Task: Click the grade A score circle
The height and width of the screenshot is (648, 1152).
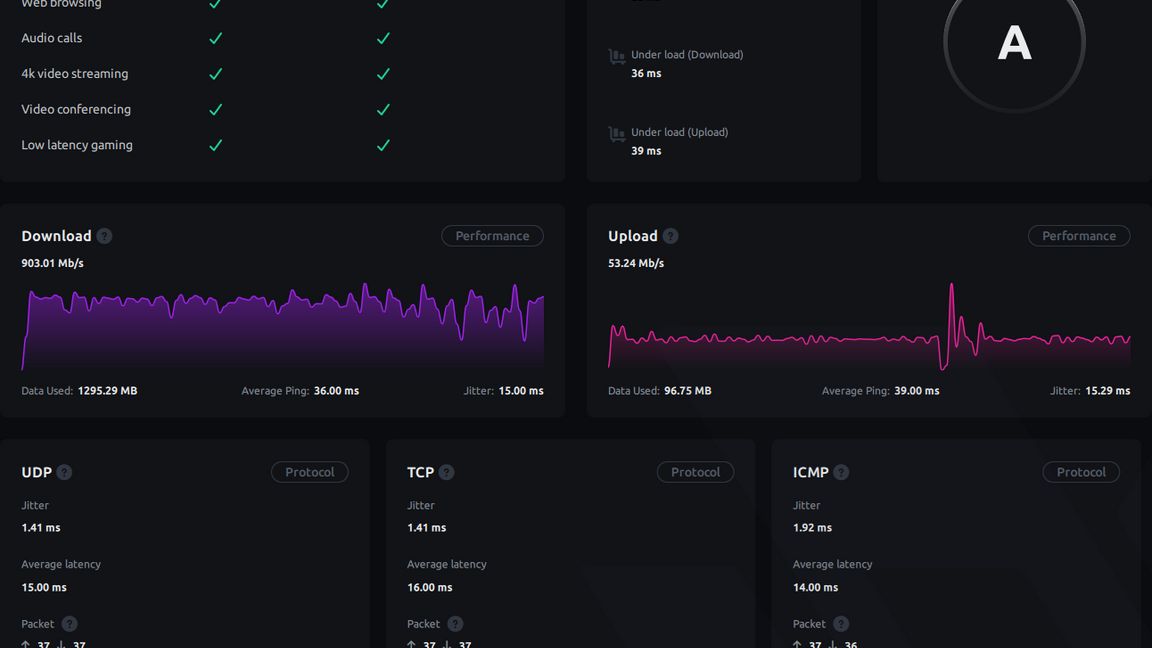Action: click(1014, 43)
